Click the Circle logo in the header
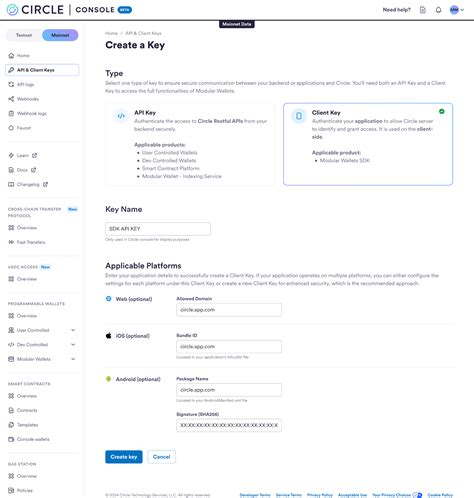Image resolution: width=474 pixels, height=498 pixels. (35, 10)
